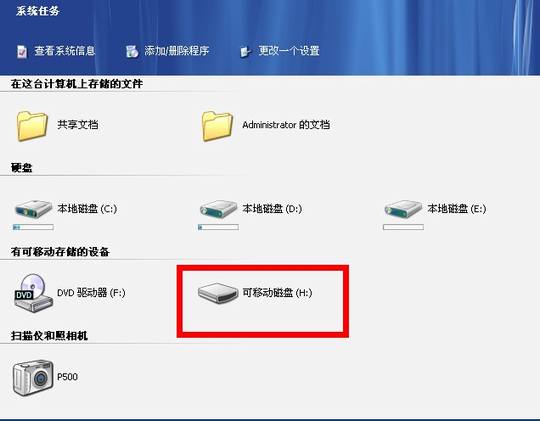Image resolution: width=540 pixels, height=421 pixels.
Task: Click E: drive usage bar
Action: [x=403, y=227]
